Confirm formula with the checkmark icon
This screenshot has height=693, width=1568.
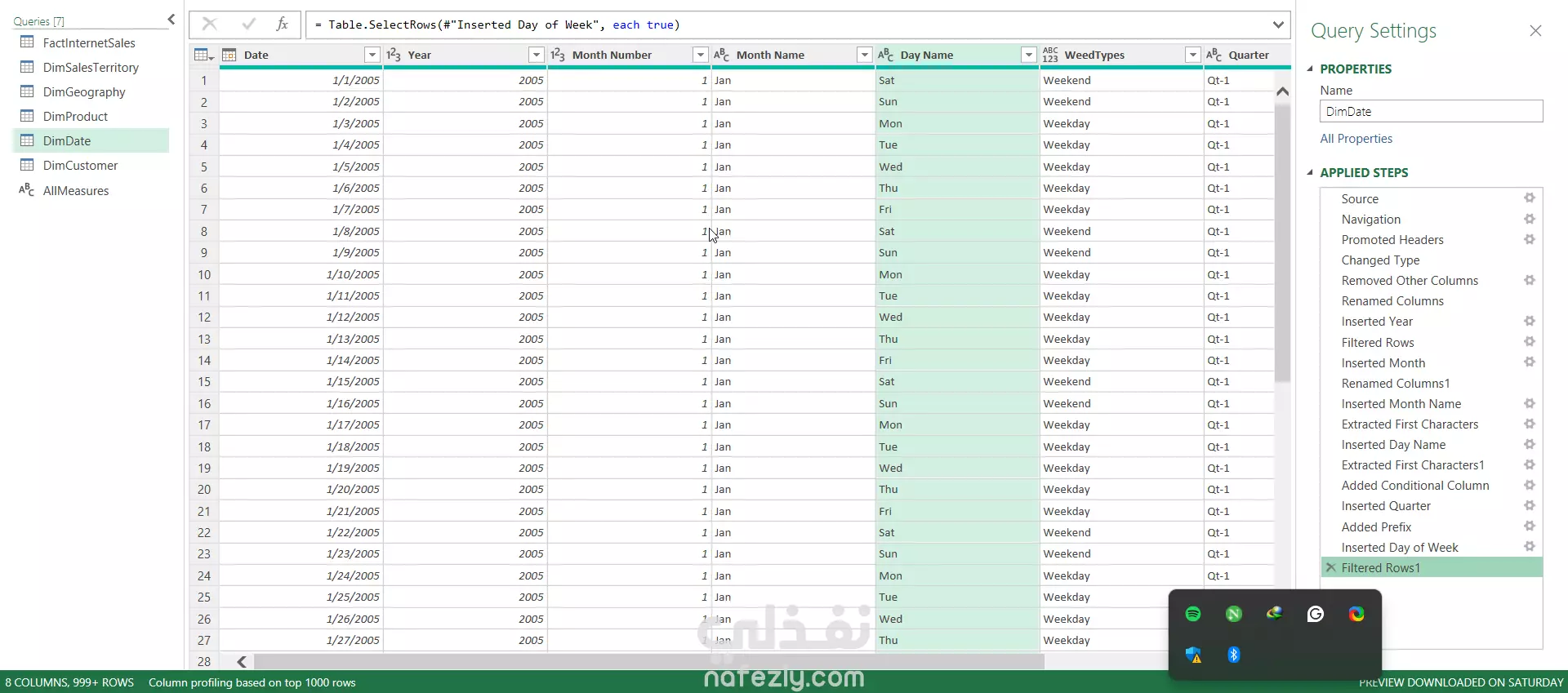pyautogui.click(x=249, y=24)
